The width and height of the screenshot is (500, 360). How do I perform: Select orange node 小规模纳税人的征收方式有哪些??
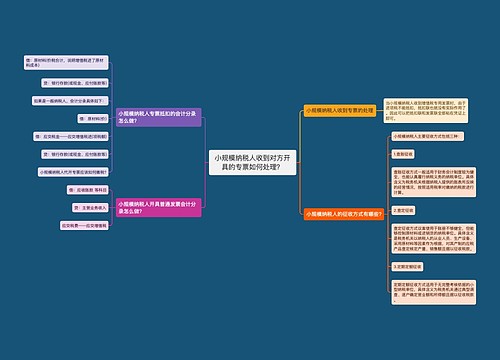(344, 214)
